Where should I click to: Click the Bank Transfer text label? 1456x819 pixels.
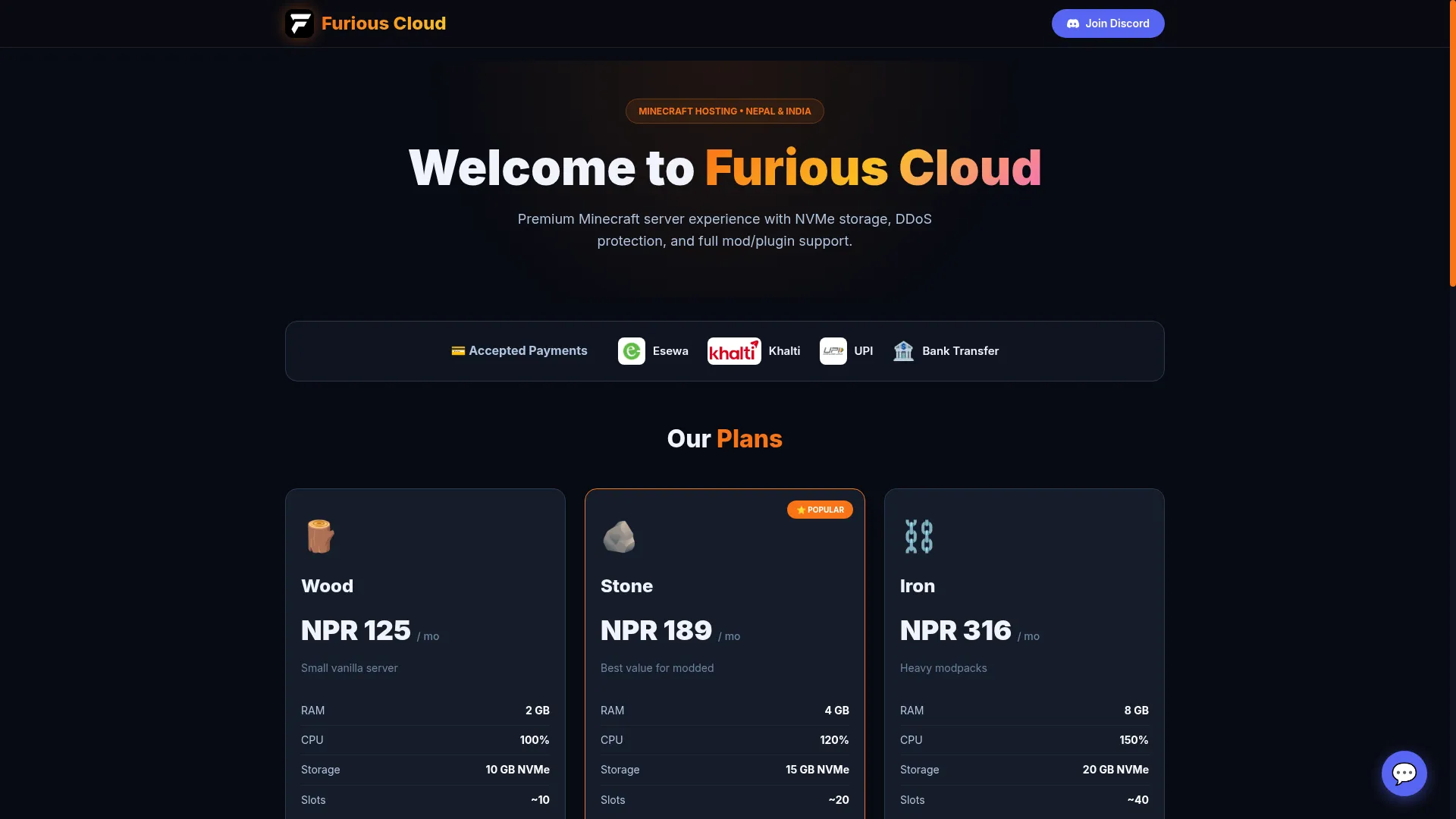960,351
